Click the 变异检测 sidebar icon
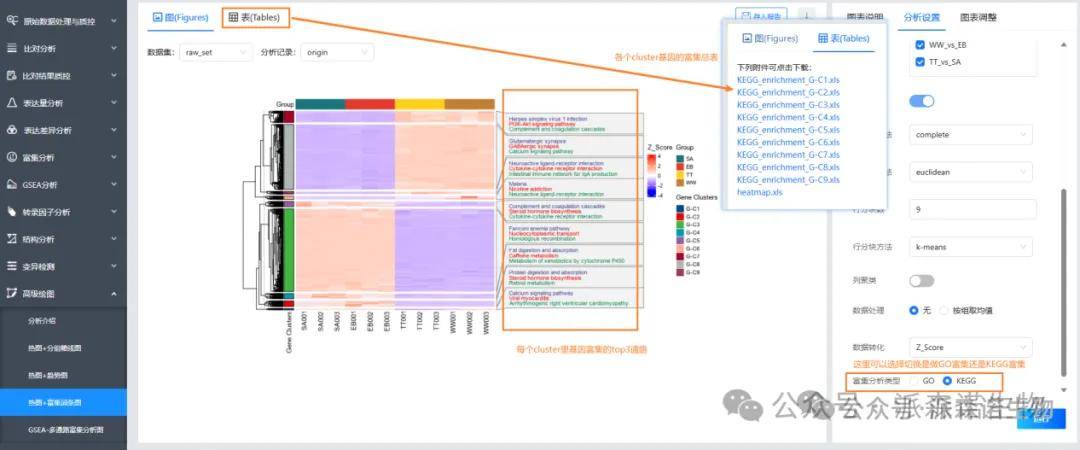The image size is (1080, 450). click(x=12, y=267)
